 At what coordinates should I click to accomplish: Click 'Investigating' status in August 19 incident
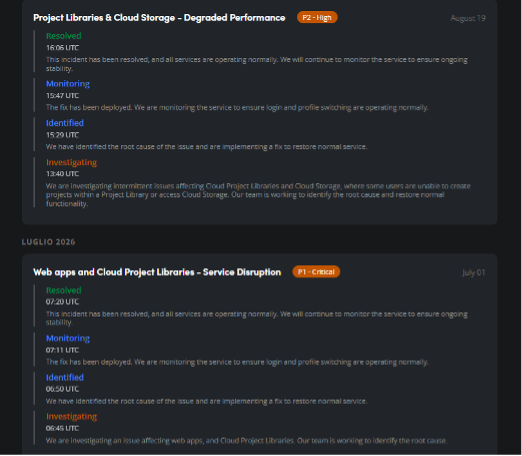(71, 162)
